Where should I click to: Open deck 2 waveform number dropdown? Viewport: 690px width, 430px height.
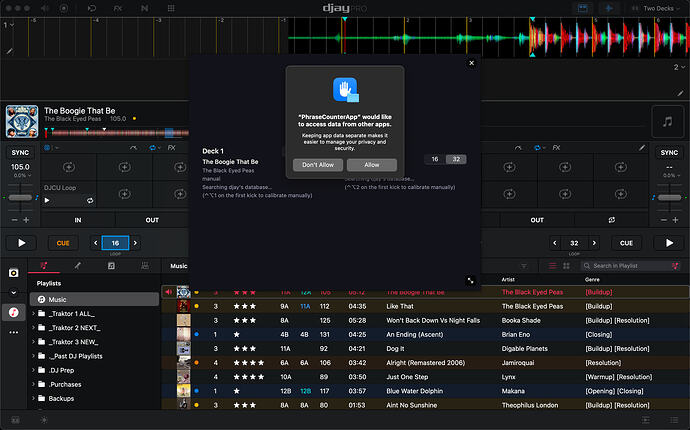click(x=679, y=67)
